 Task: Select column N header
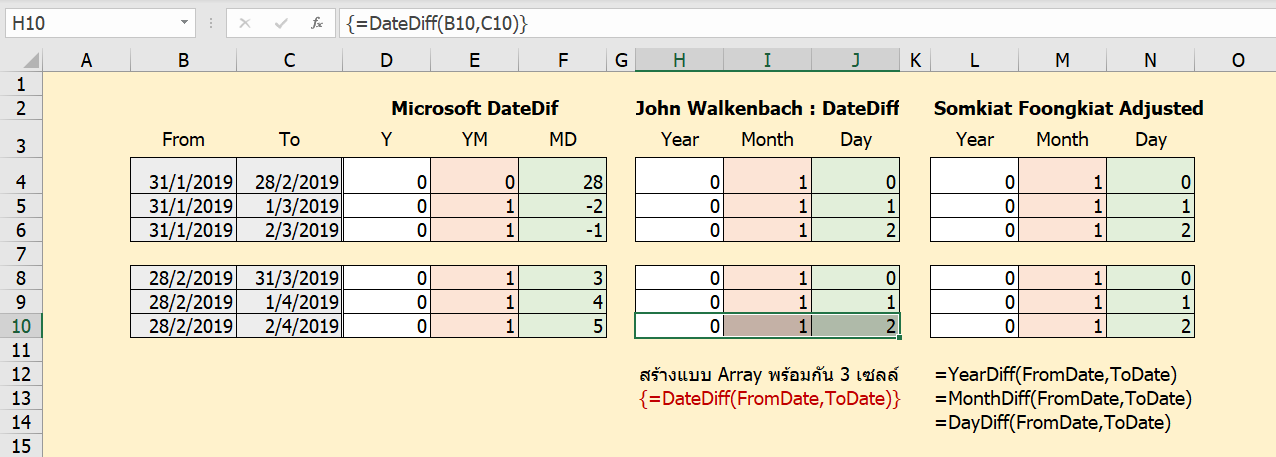[1150, 61]
